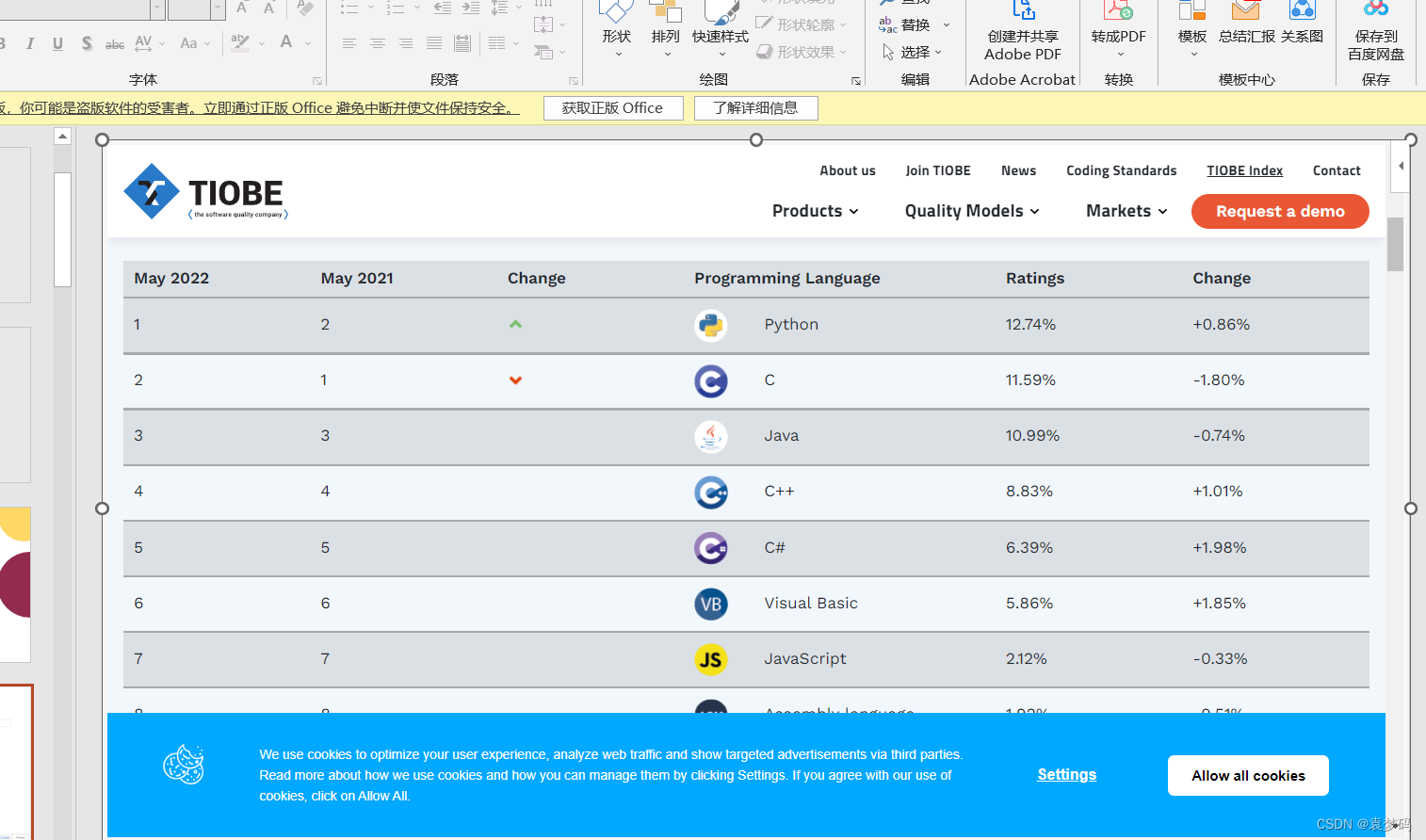Image resolution: width=1426 pixels, height=840 pixels.
Task: Increase the list indent level
Action: 471,8
